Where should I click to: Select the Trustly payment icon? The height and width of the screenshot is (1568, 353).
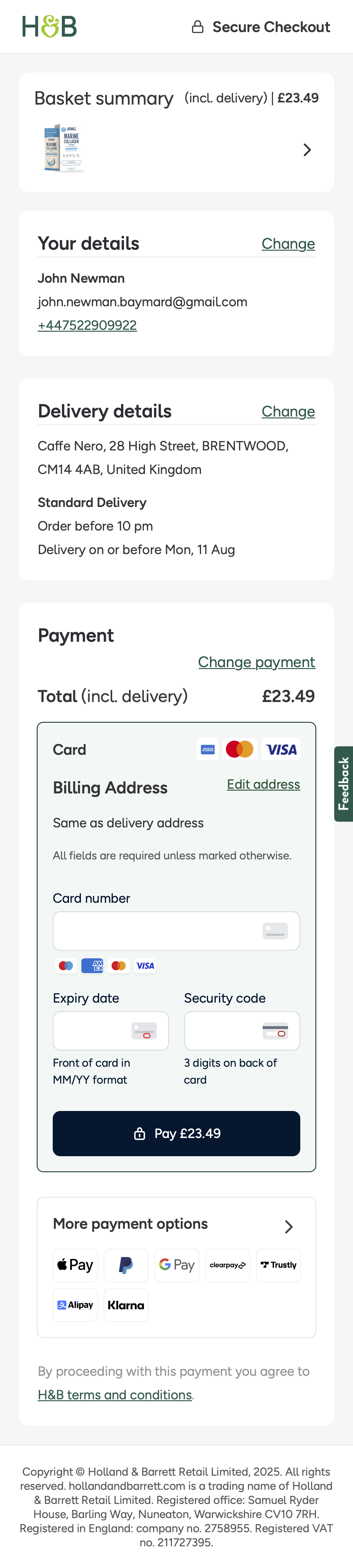pos(278,1265)
